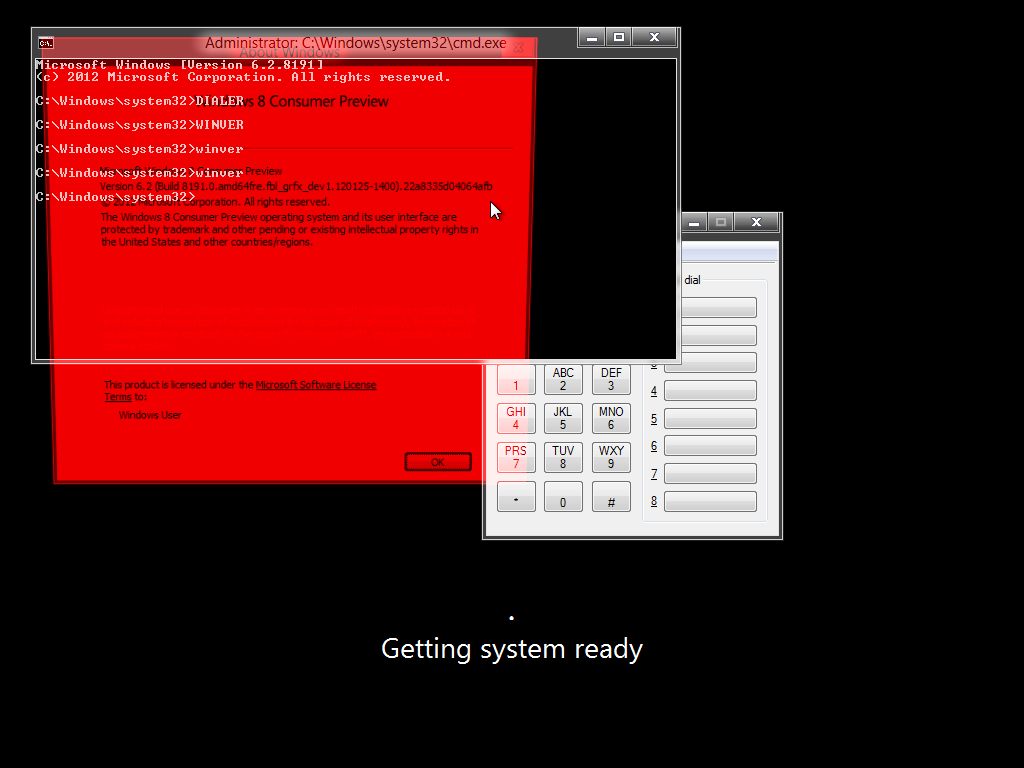This screenshot has width=1024, height=768.
Task: Tap the JKL 5 keypad button
Action: 563,418
